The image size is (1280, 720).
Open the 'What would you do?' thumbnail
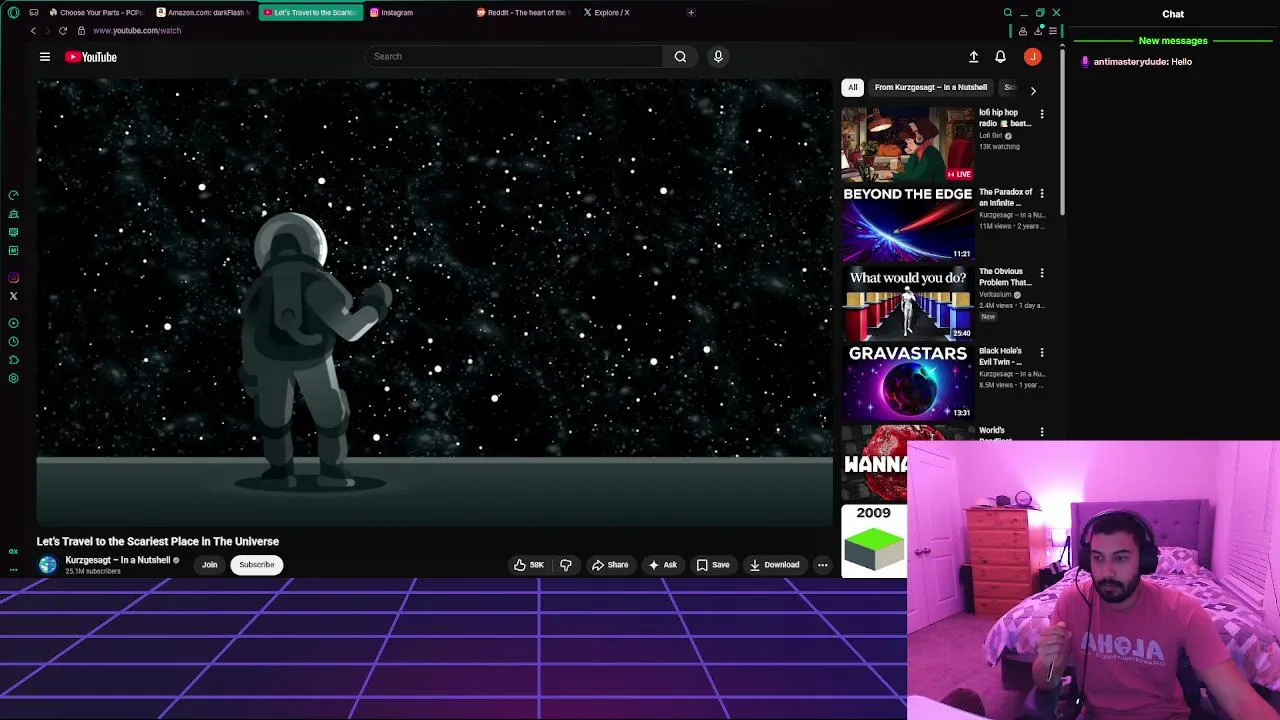tap(907, 303)
